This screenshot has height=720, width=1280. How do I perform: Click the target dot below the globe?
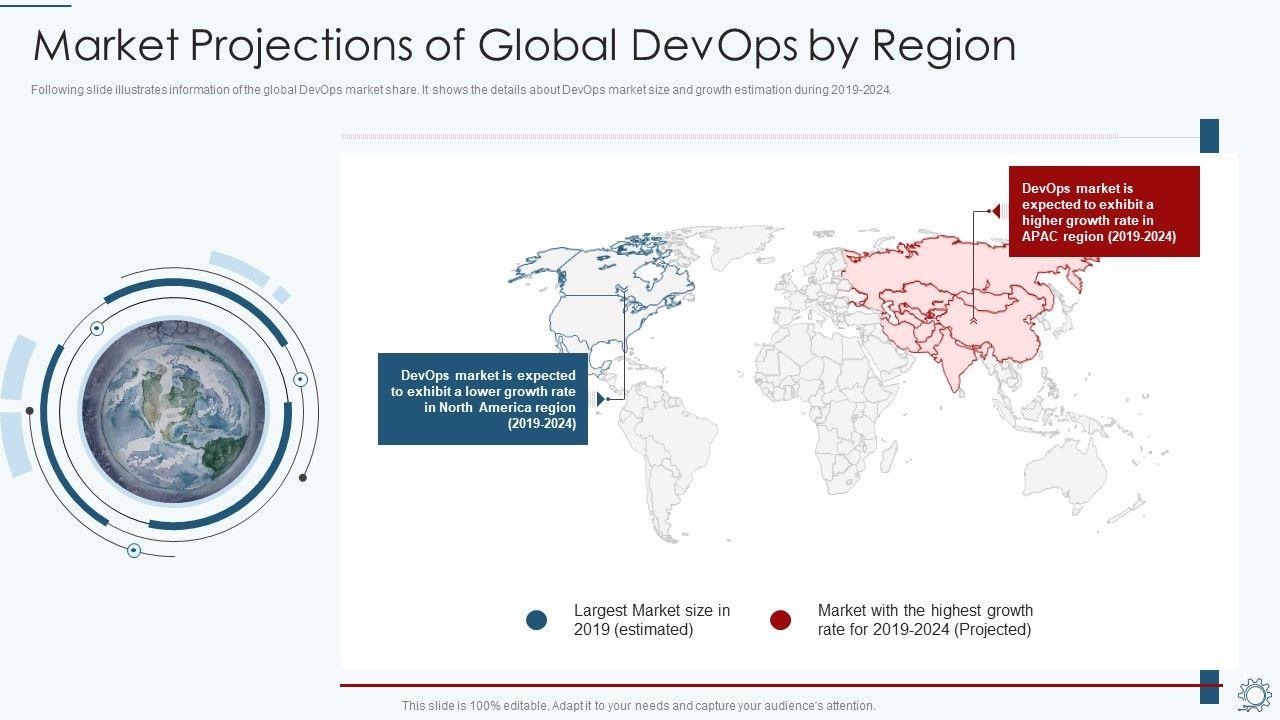point(134,550)
